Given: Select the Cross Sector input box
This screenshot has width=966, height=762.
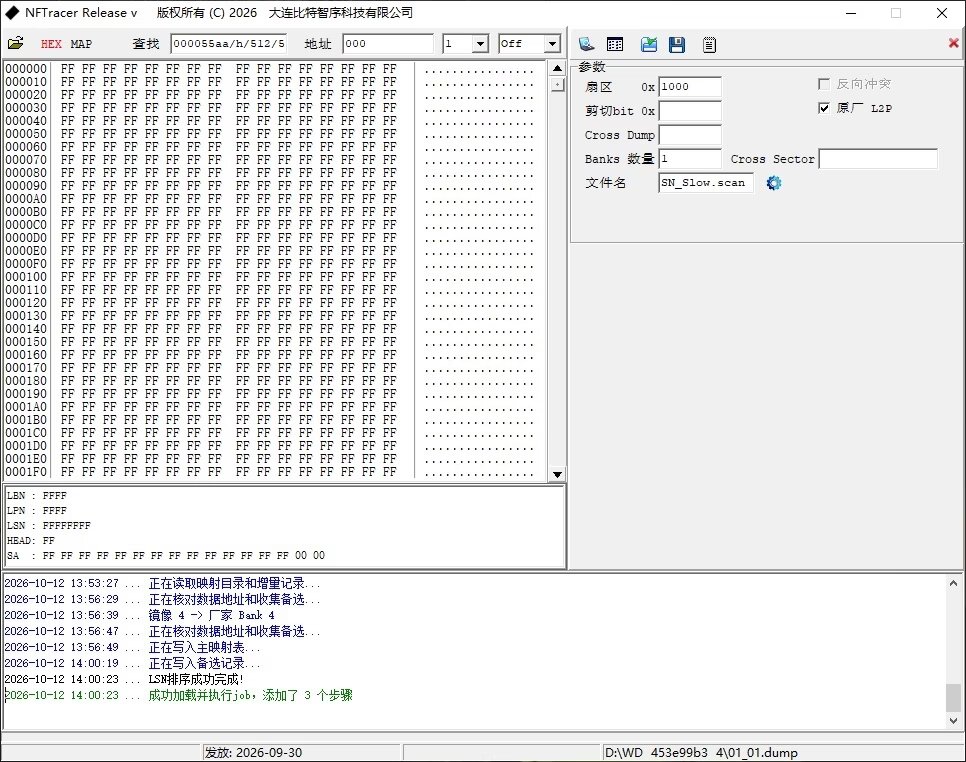Looking at the screenshot, I should click(x=879, y=159).
